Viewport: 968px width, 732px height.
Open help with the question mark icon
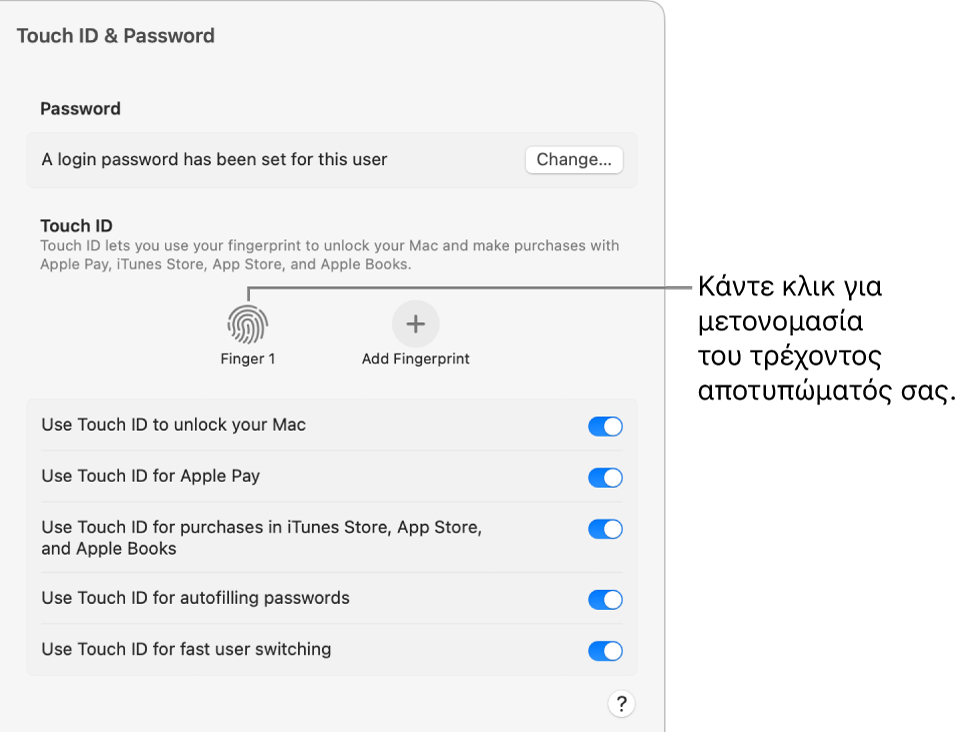point(621,703)
